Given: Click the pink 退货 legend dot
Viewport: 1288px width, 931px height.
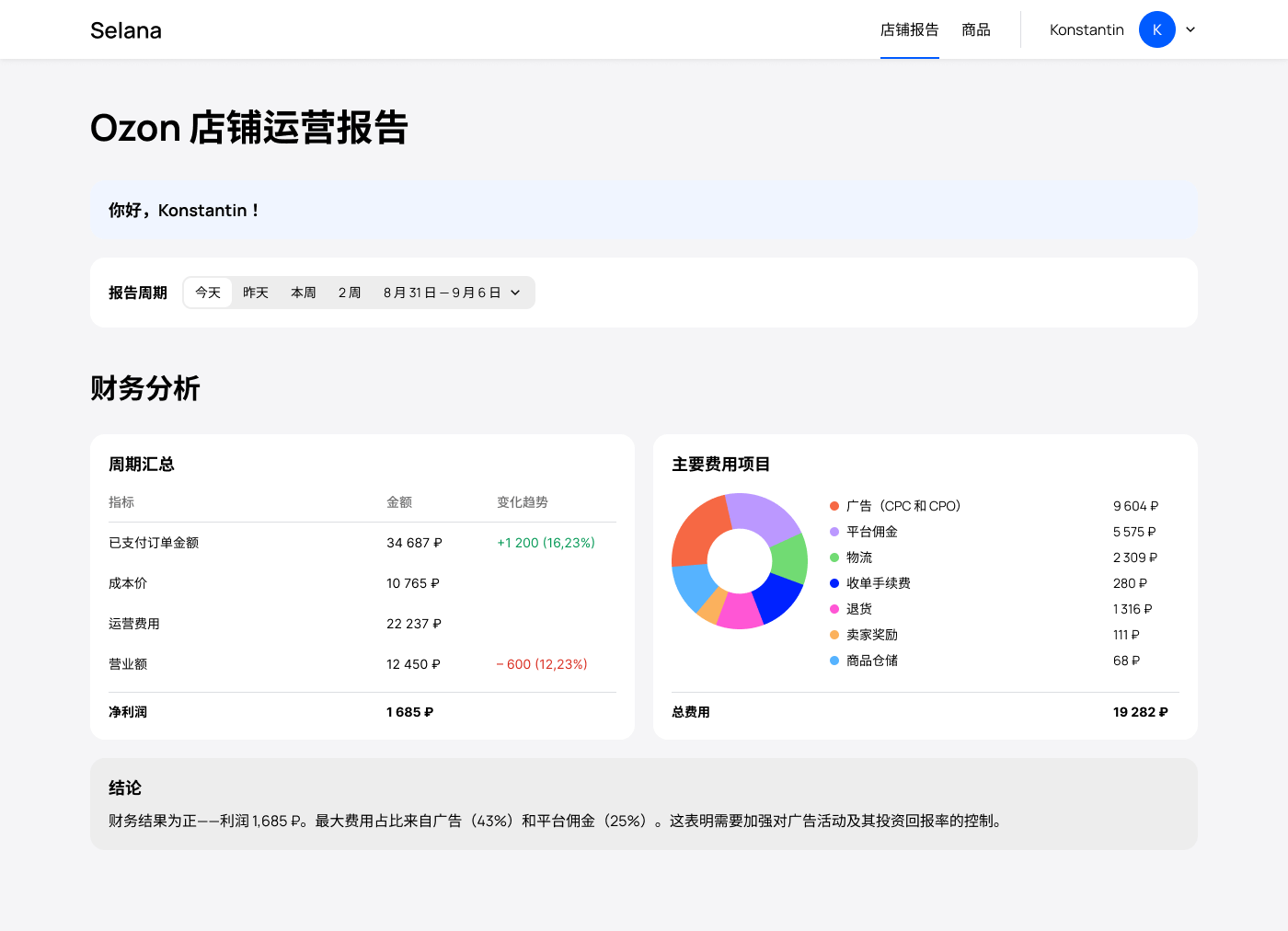Looking at the screenshot, I should tap(834, 609).
